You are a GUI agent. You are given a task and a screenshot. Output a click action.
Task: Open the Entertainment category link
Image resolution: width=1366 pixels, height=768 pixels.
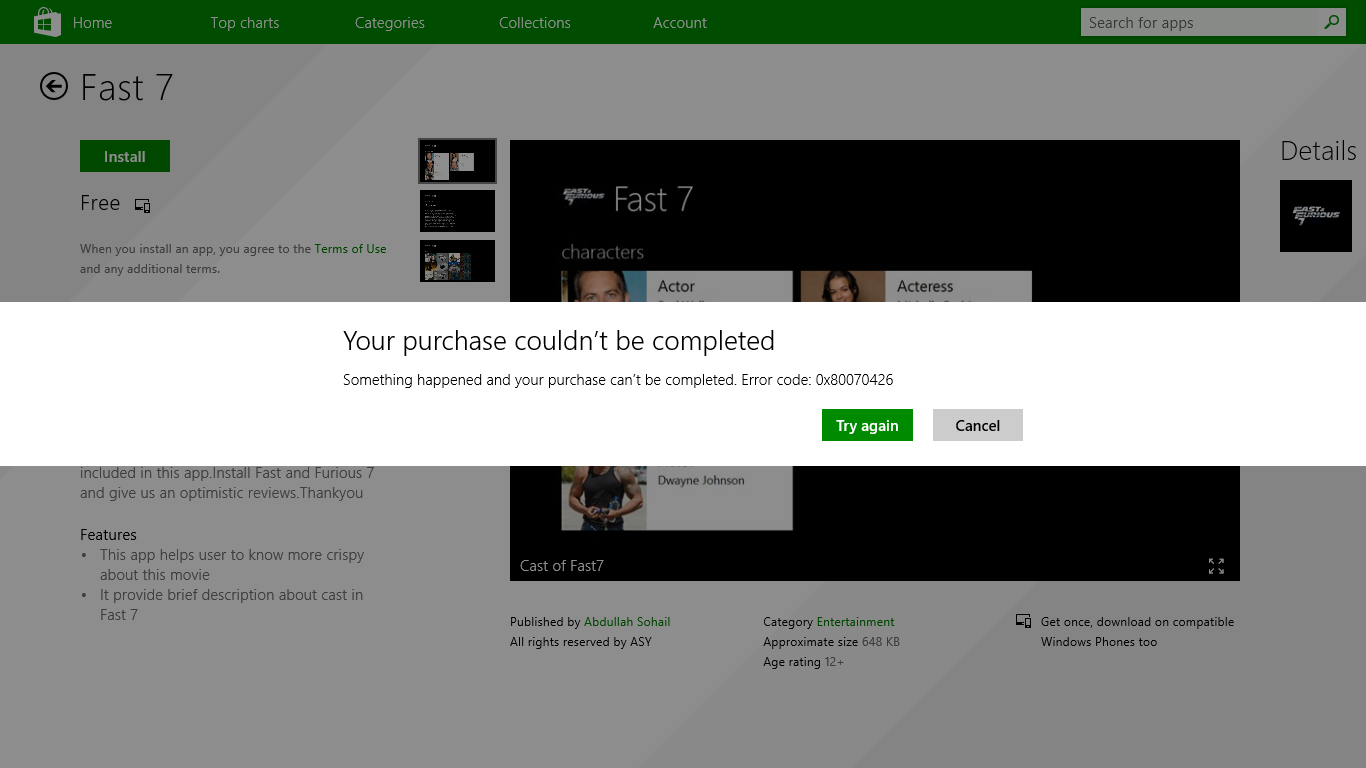pyautogui.click(x=856, y=622)
